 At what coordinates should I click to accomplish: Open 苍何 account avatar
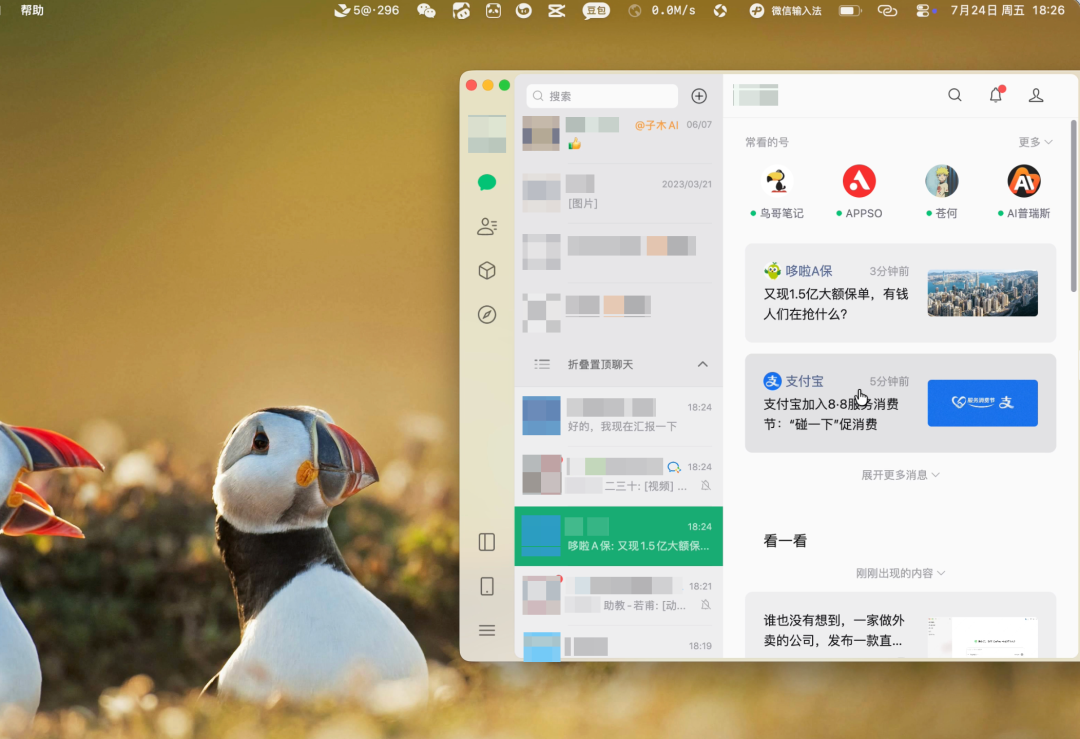(x=942, y=182)
